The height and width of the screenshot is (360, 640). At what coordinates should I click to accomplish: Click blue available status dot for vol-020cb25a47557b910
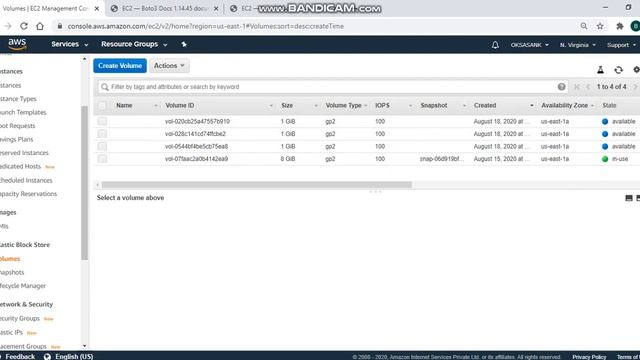pyautogui.click(x=605, y=121)
